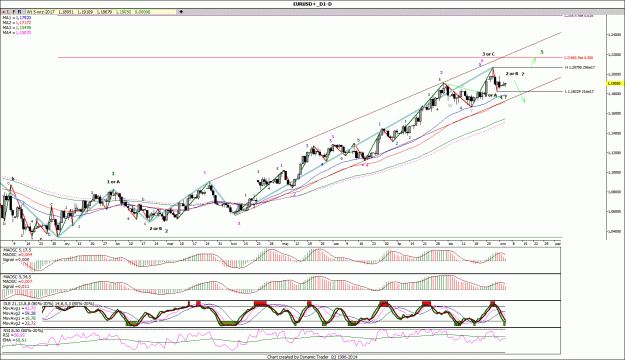Image resolution: width=625 pixels, height=360 pixels.
Task: Click the '1 or A' wave label on left
Action: tap(113, 182)
